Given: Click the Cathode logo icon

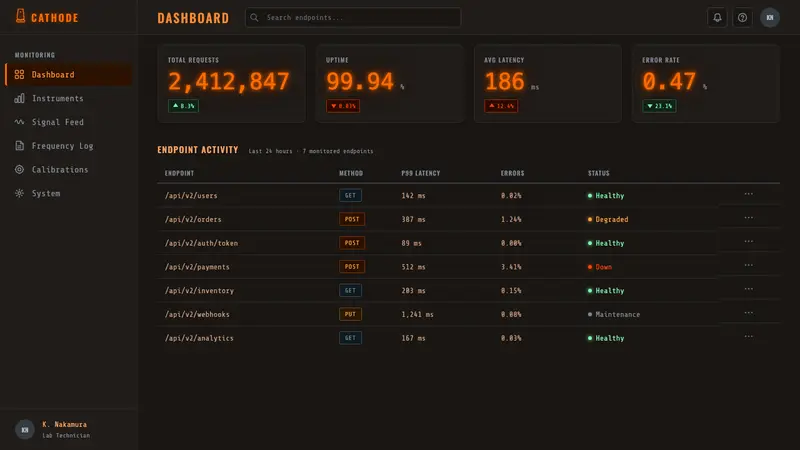Looking at the screenshot, I should pyautogui.click(x=20, y=16).
